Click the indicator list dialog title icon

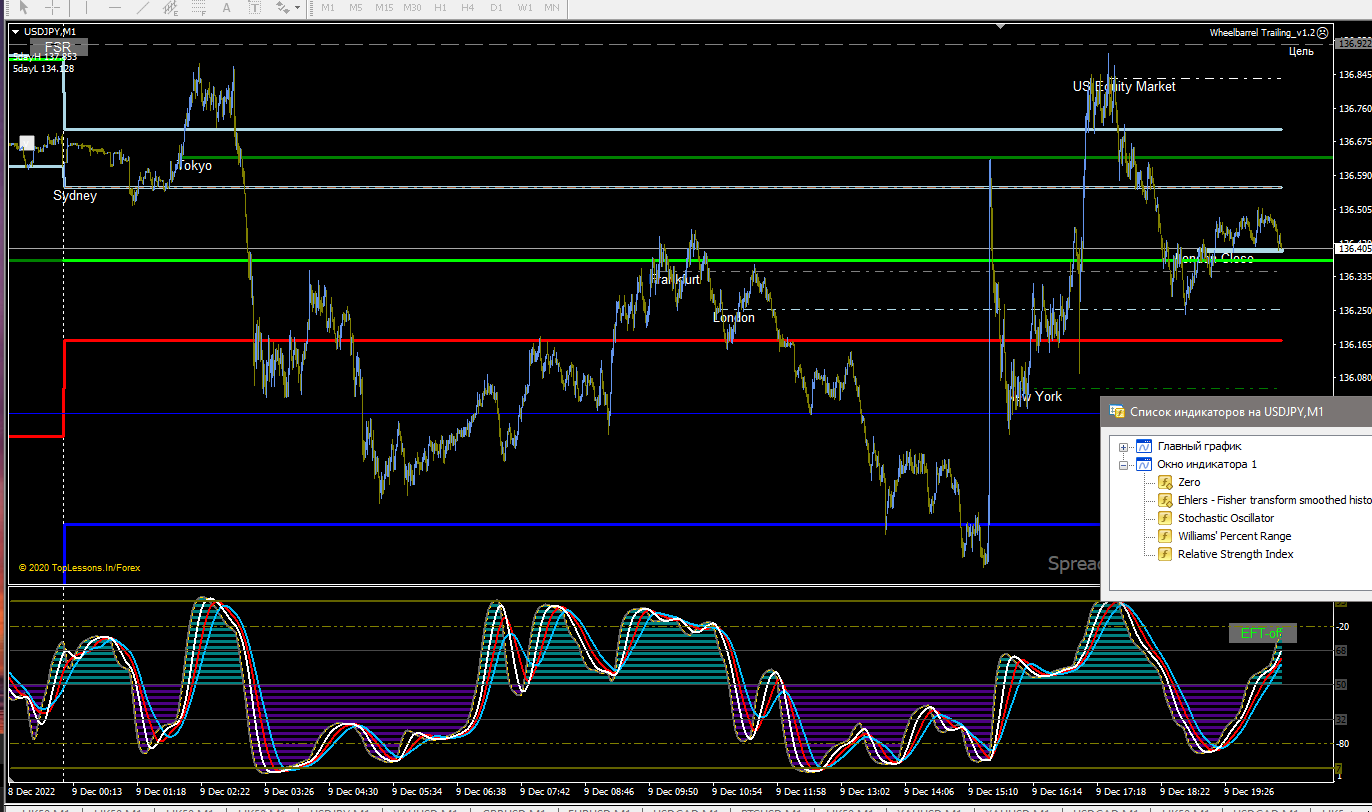[x=1117, y=412]
